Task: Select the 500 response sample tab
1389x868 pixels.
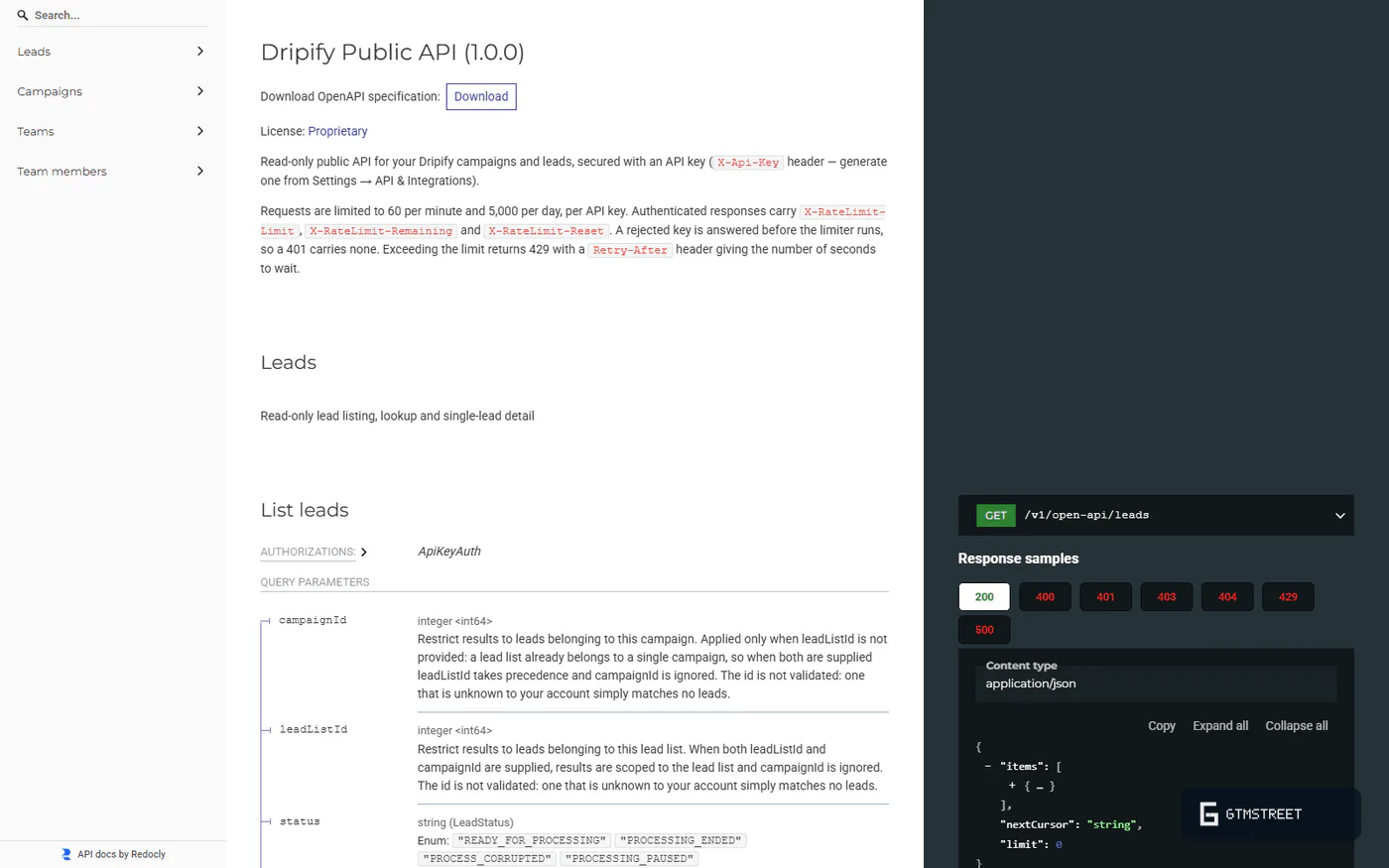Action: pyautogui.click(x=984, y=629)
